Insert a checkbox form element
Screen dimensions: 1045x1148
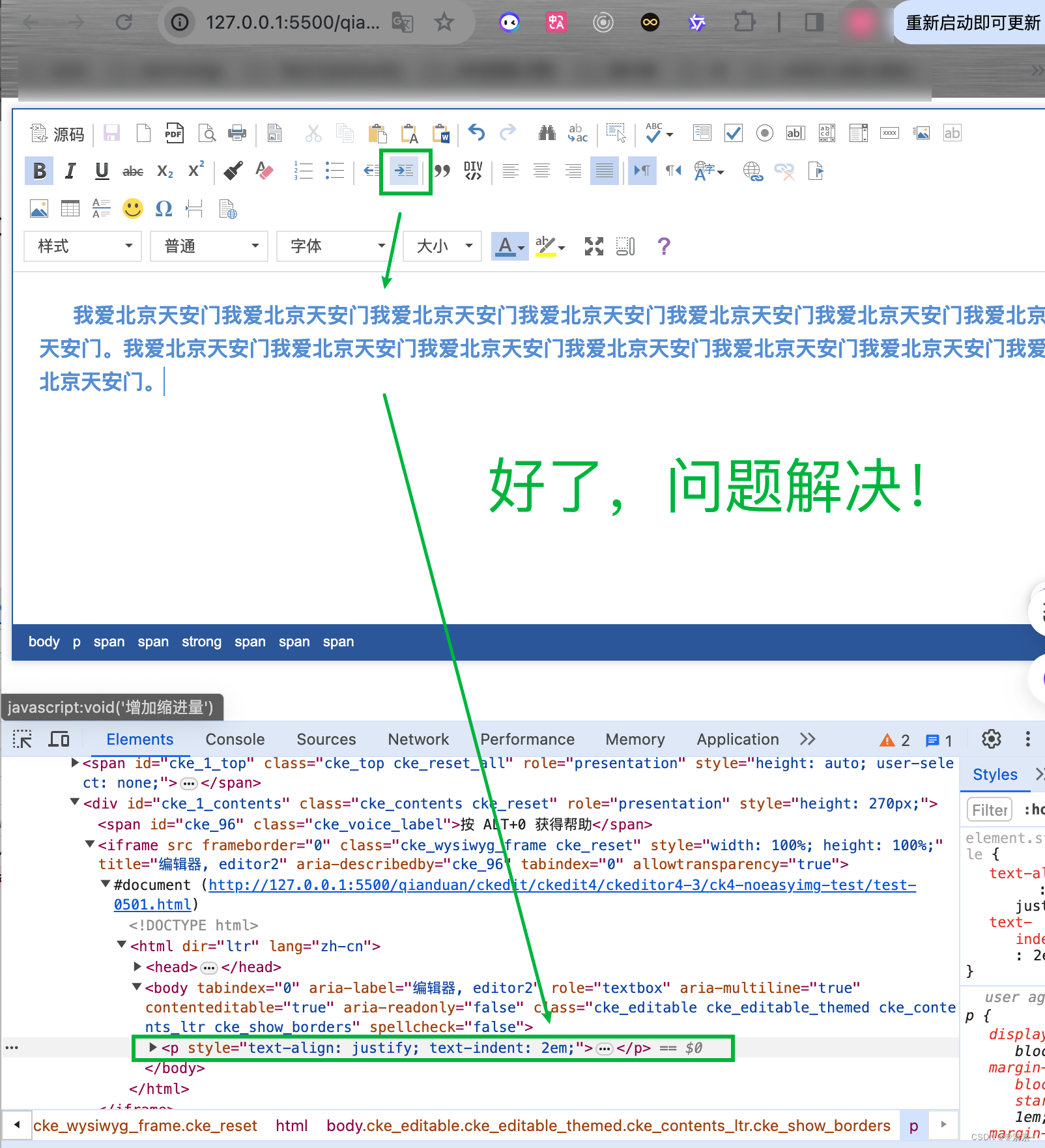click(734, 134)
